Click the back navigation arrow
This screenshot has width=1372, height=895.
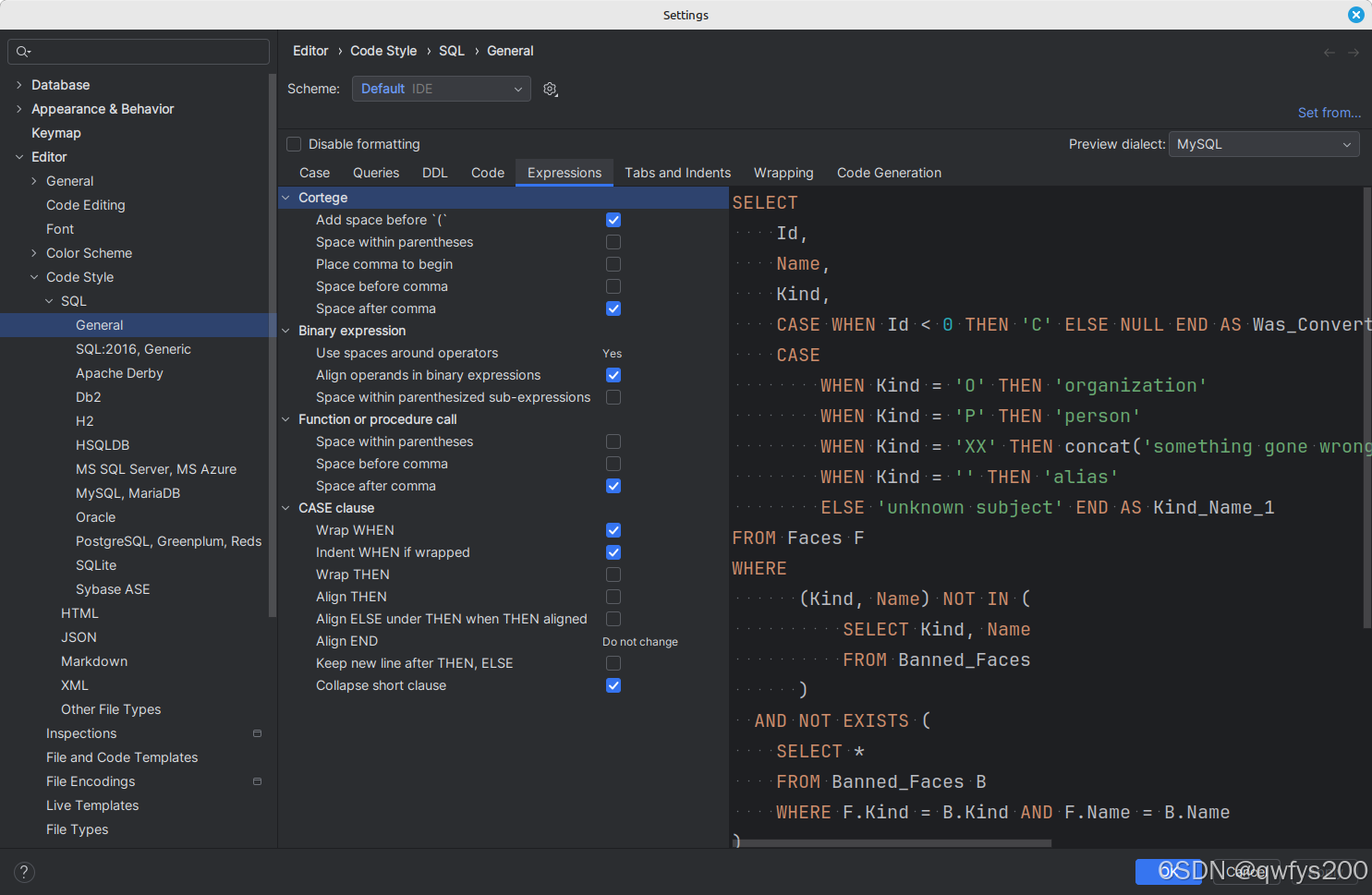[x=1330, y=53]
